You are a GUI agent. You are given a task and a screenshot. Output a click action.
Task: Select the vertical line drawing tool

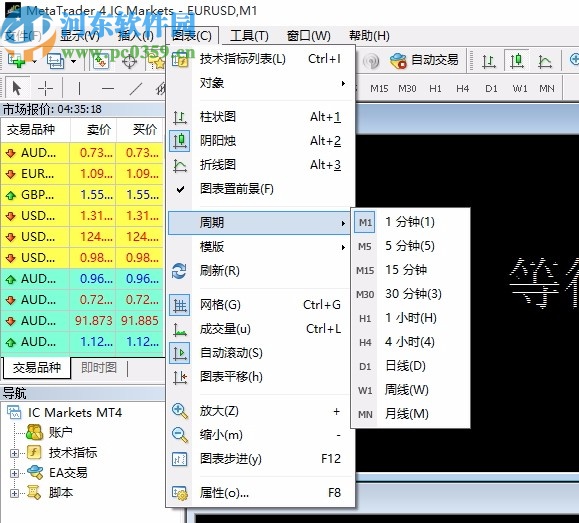(x=79, y=89)
